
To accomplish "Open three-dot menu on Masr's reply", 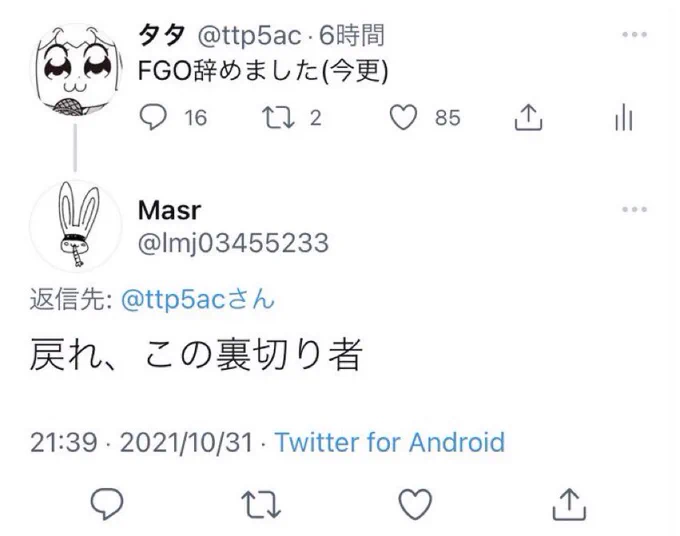I will 634,210.
